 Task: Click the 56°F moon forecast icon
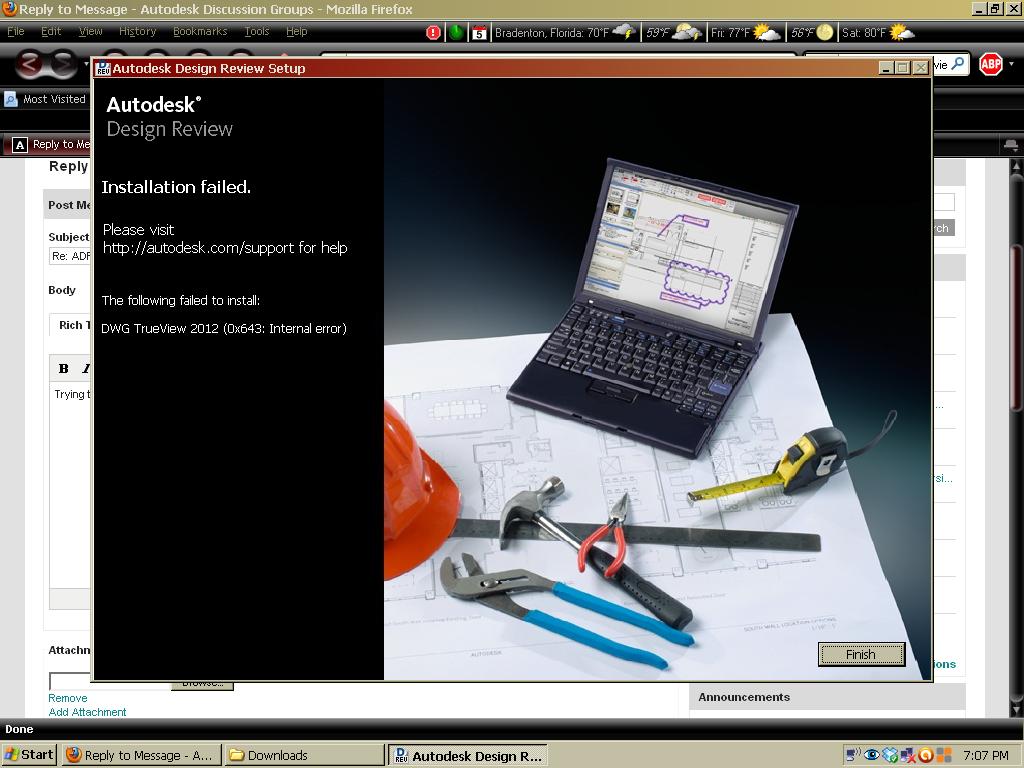[x=825, y=31]
